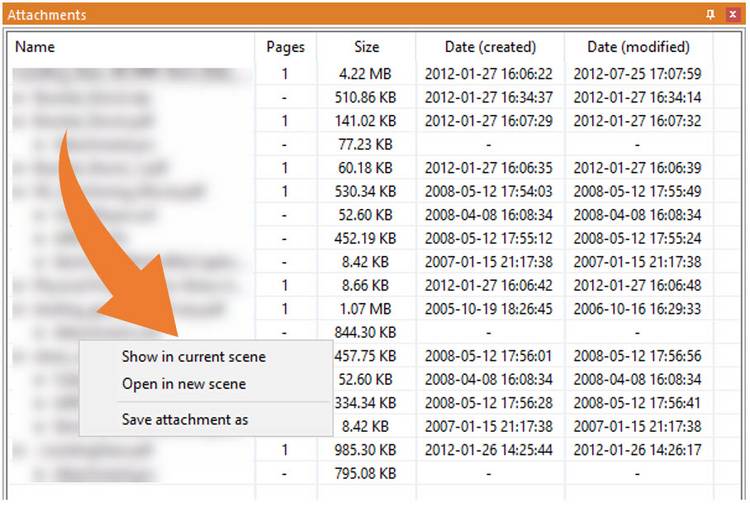Select modified date 2012-01-26 14:26:17

point(638,450)
